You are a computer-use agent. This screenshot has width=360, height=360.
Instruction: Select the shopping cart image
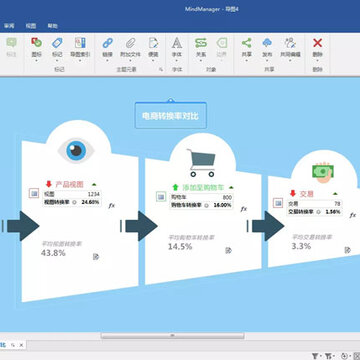coord(201,163)
